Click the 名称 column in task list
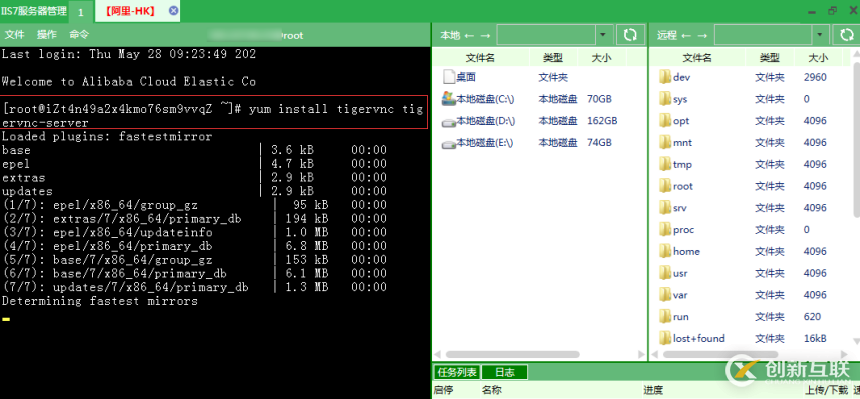The width and height of the screenshot is (860, 399). tap(492, 390)
